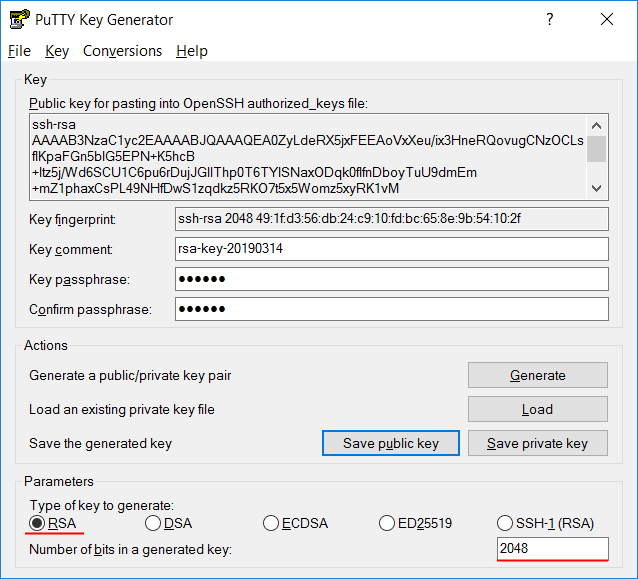
Task: Open the Conversions menu
Action: pos(122,51)
